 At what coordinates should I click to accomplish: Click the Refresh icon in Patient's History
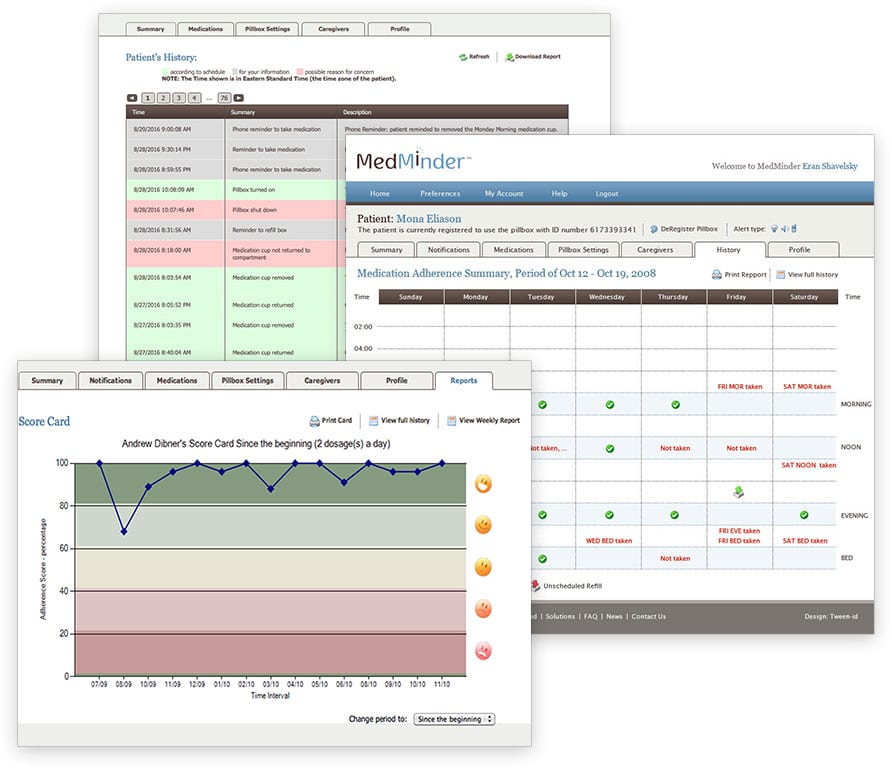[x=463, y=57]
